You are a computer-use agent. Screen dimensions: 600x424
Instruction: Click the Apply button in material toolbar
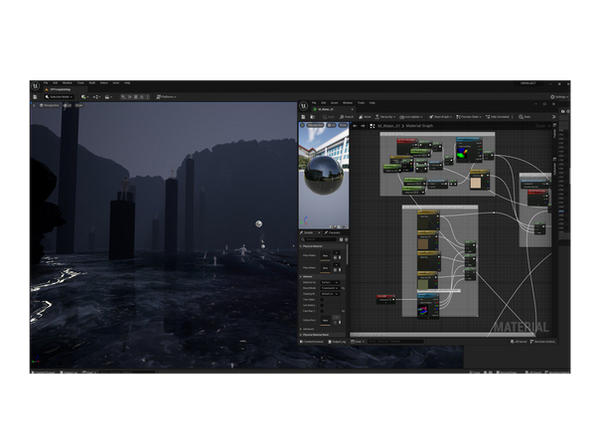point(329,117)
